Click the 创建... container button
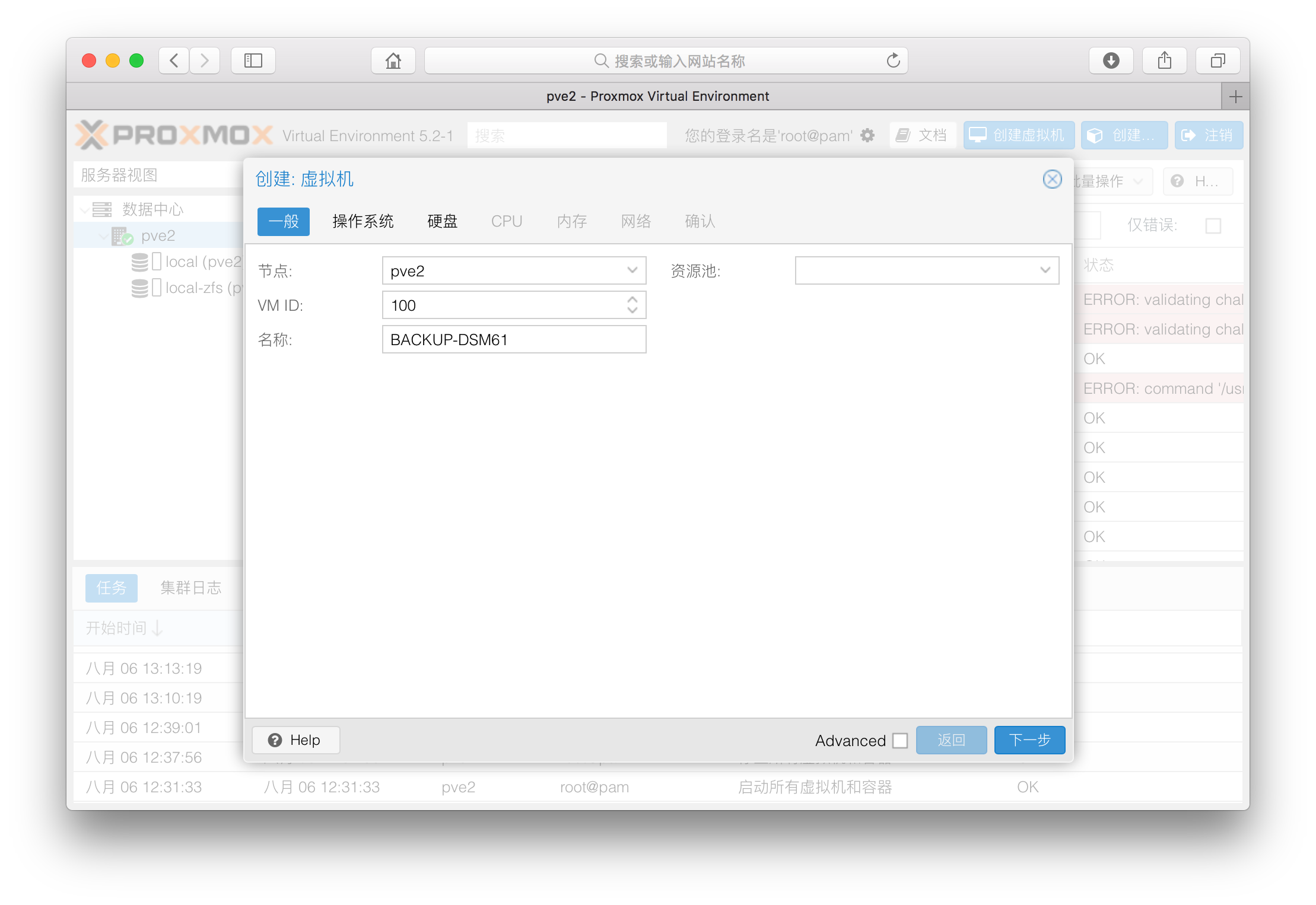Screen dimensions: 1316x905 [x=1124, y=135]
